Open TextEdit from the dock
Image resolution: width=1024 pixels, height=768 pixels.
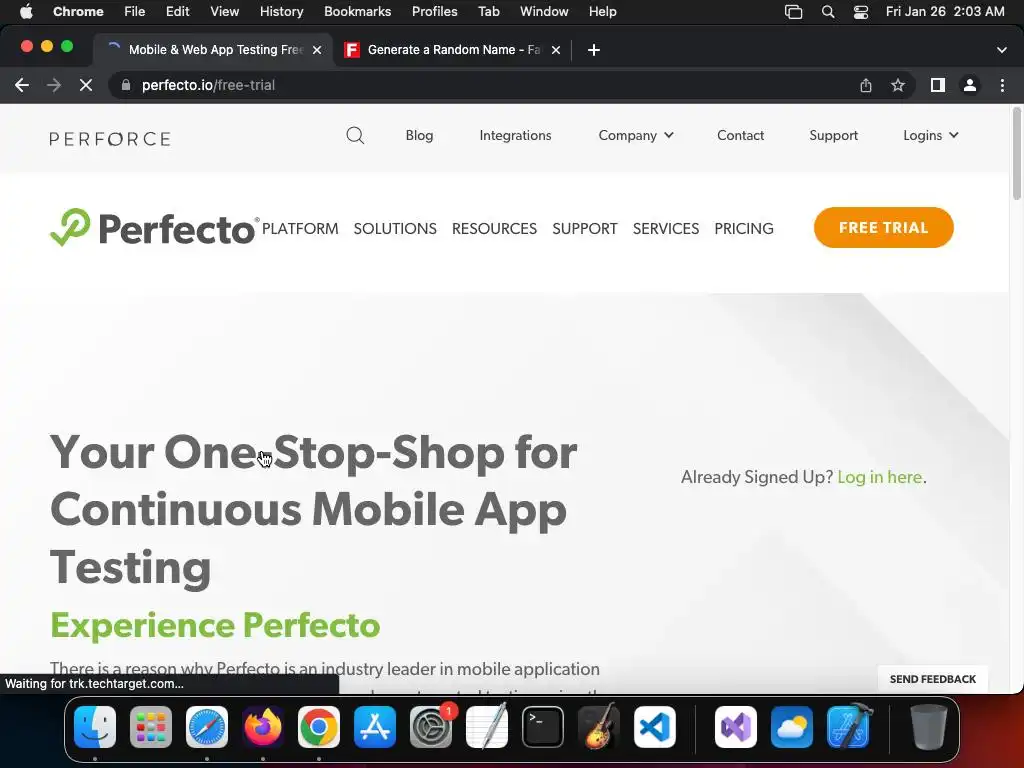pos(487,727)
